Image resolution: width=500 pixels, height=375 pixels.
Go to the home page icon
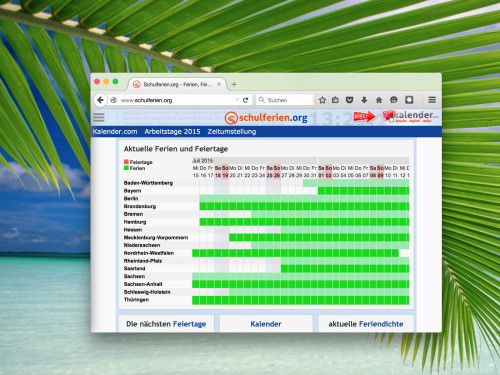379,100
